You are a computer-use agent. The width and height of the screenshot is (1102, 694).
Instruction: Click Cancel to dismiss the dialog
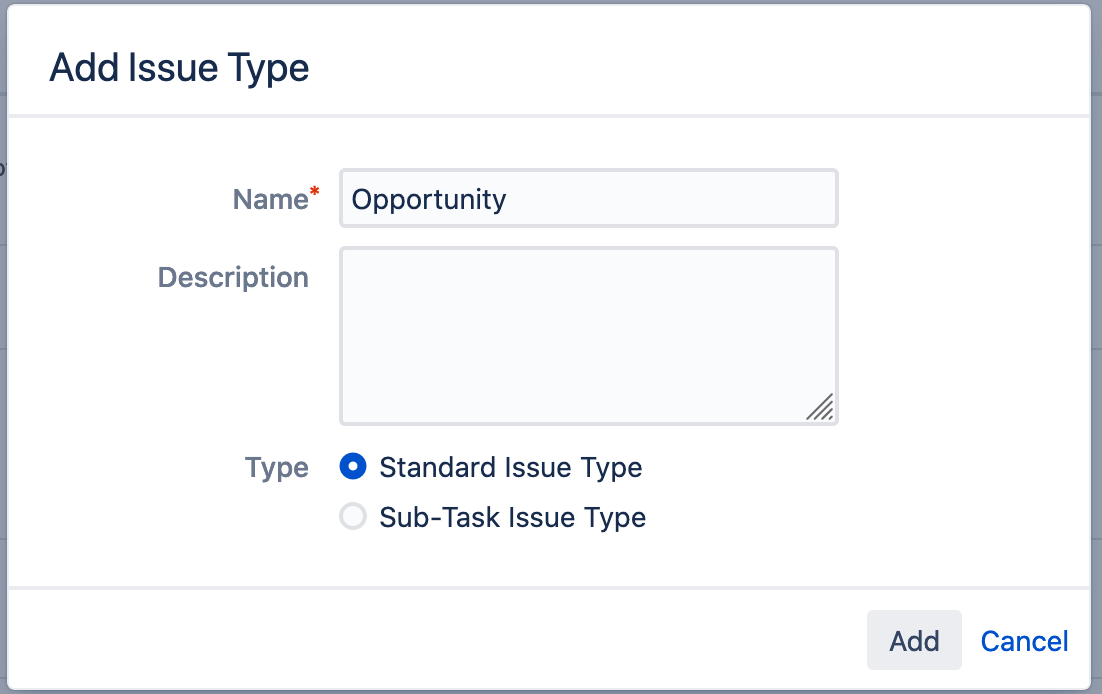1024,640
